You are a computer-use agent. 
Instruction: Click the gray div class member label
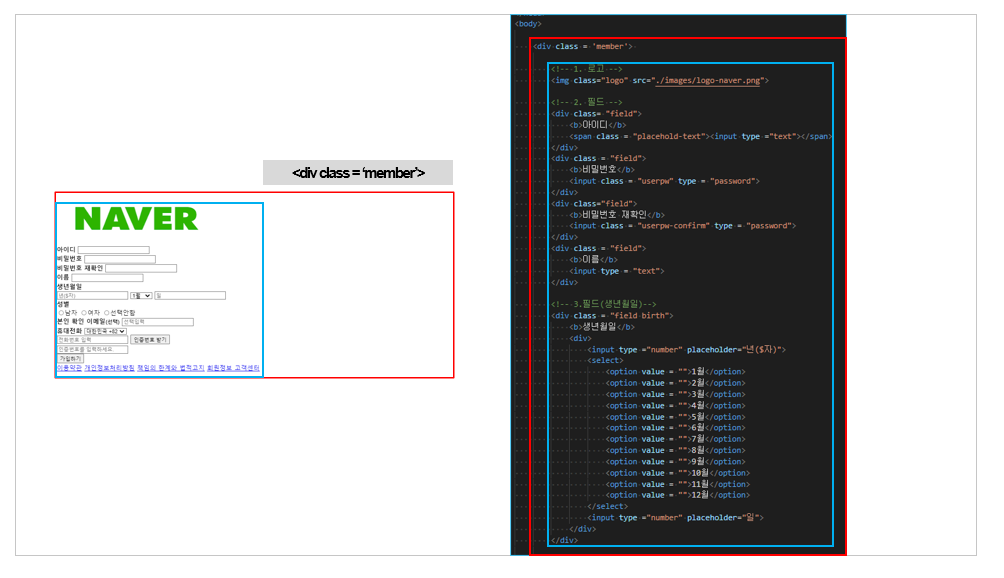pyautogui.click(x=358, y=173)
